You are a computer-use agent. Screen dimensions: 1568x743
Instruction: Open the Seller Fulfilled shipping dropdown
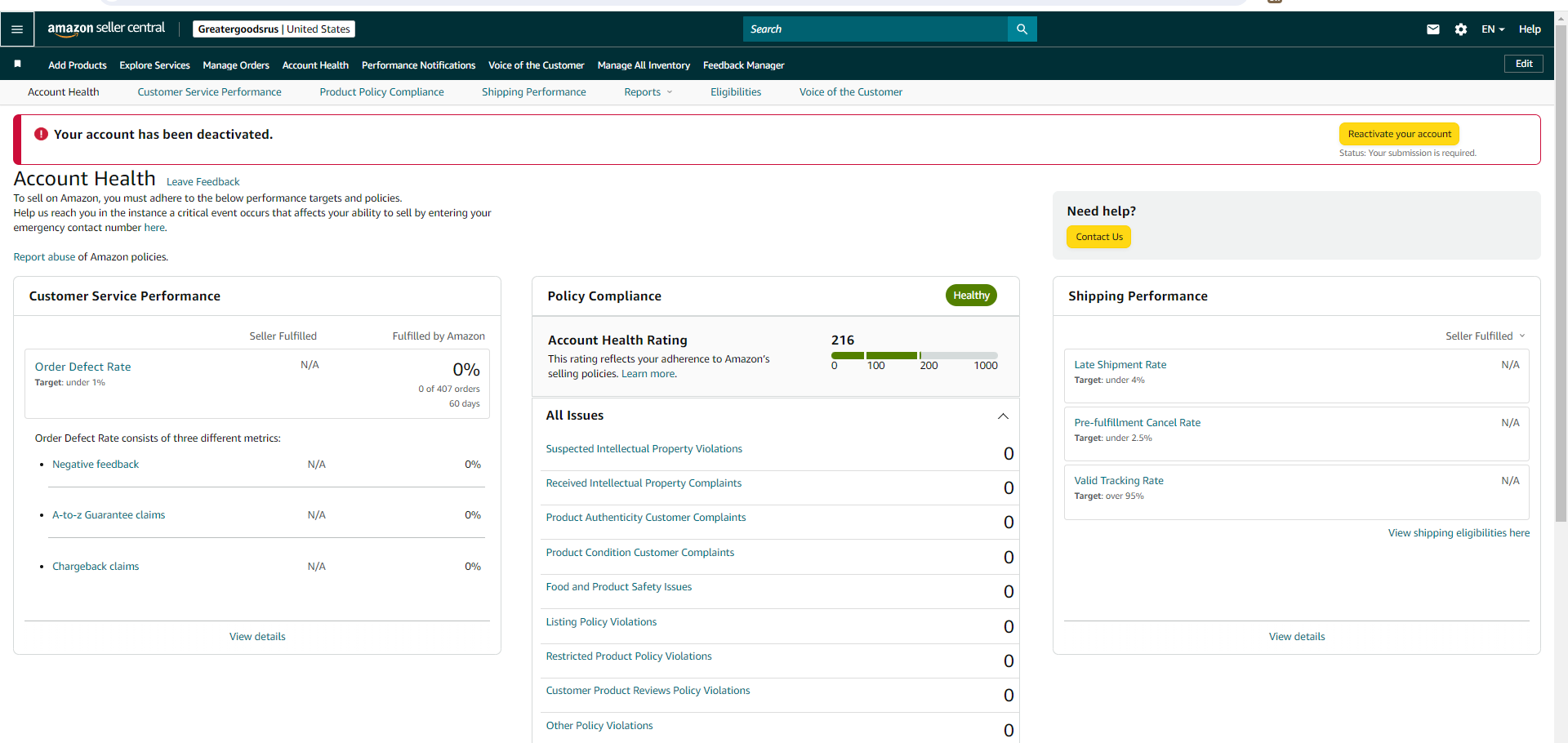[1485, 336]
